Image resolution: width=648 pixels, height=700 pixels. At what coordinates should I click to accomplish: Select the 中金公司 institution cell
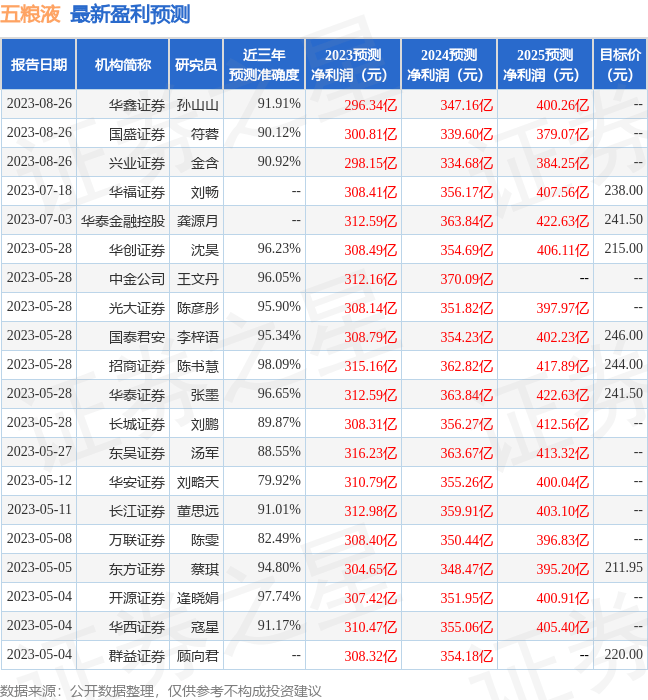click(x=137, y=278)
